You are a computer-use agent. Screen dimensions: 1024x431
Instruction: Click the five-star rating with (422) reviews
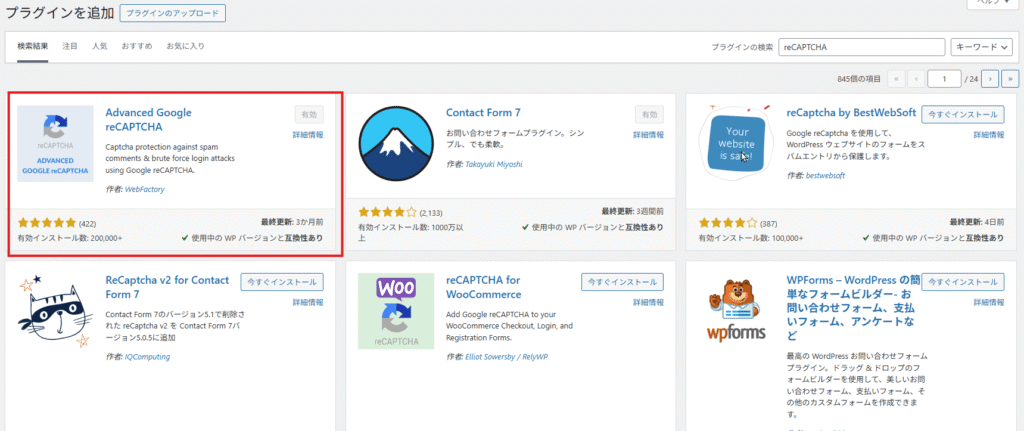click(47, 223)
